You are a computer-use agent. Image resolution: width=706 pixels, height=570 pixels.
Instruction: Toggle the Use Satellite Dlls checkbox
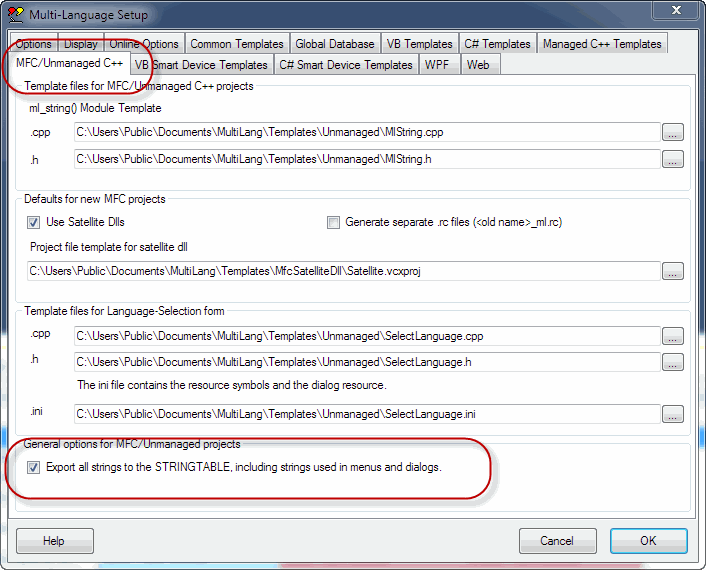pyautogui.click(x=34, y=222)
